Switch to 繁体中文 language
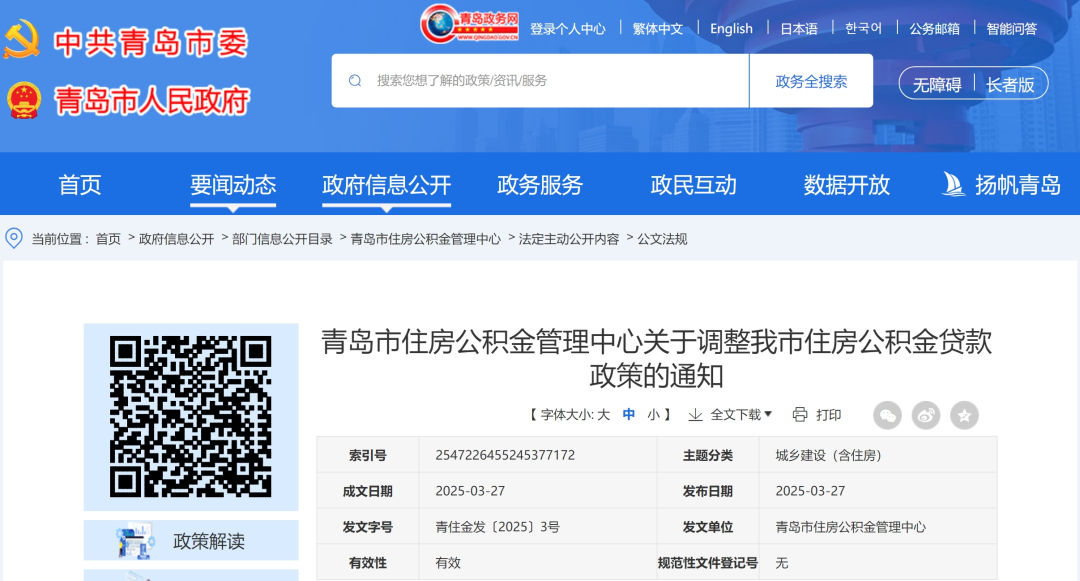Image resolution: width=1080 pixels, height=581 pixels. tap(657, 28)
